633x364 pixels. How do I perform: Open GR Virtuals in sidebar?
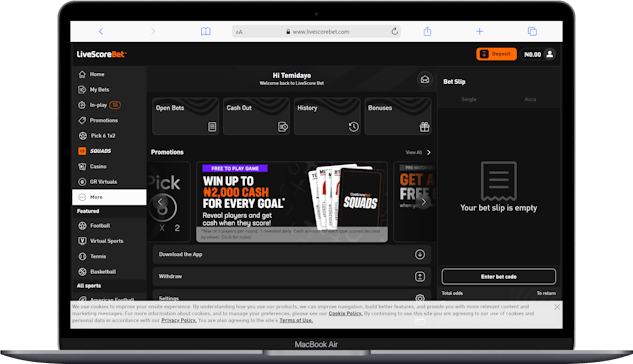109,182
